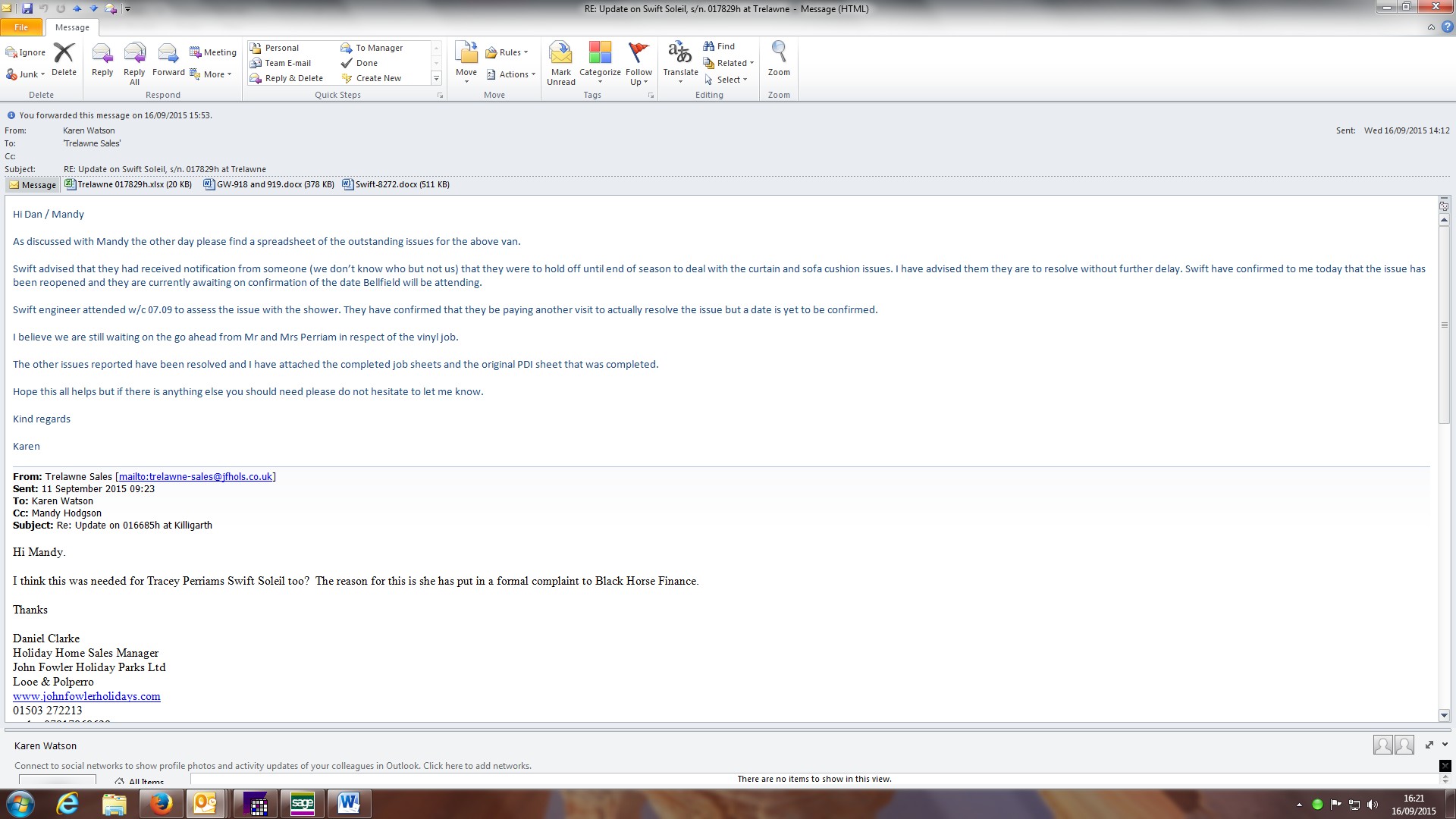Click the Delete message icon
Screen dimensions: 1456x819
[64, 54]
